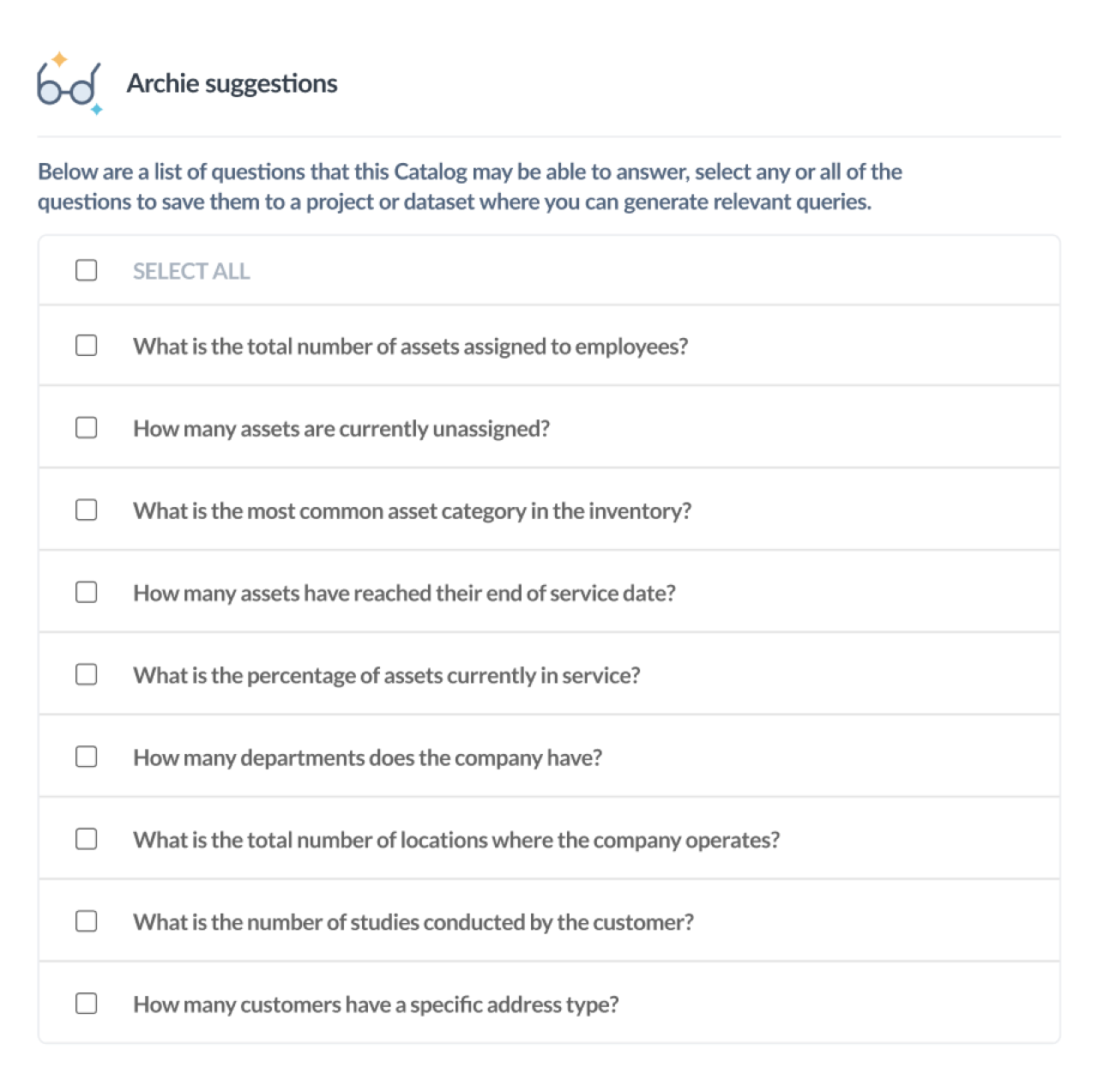
Task: Select the most common asset category question text
Action: tap(412, 511)
